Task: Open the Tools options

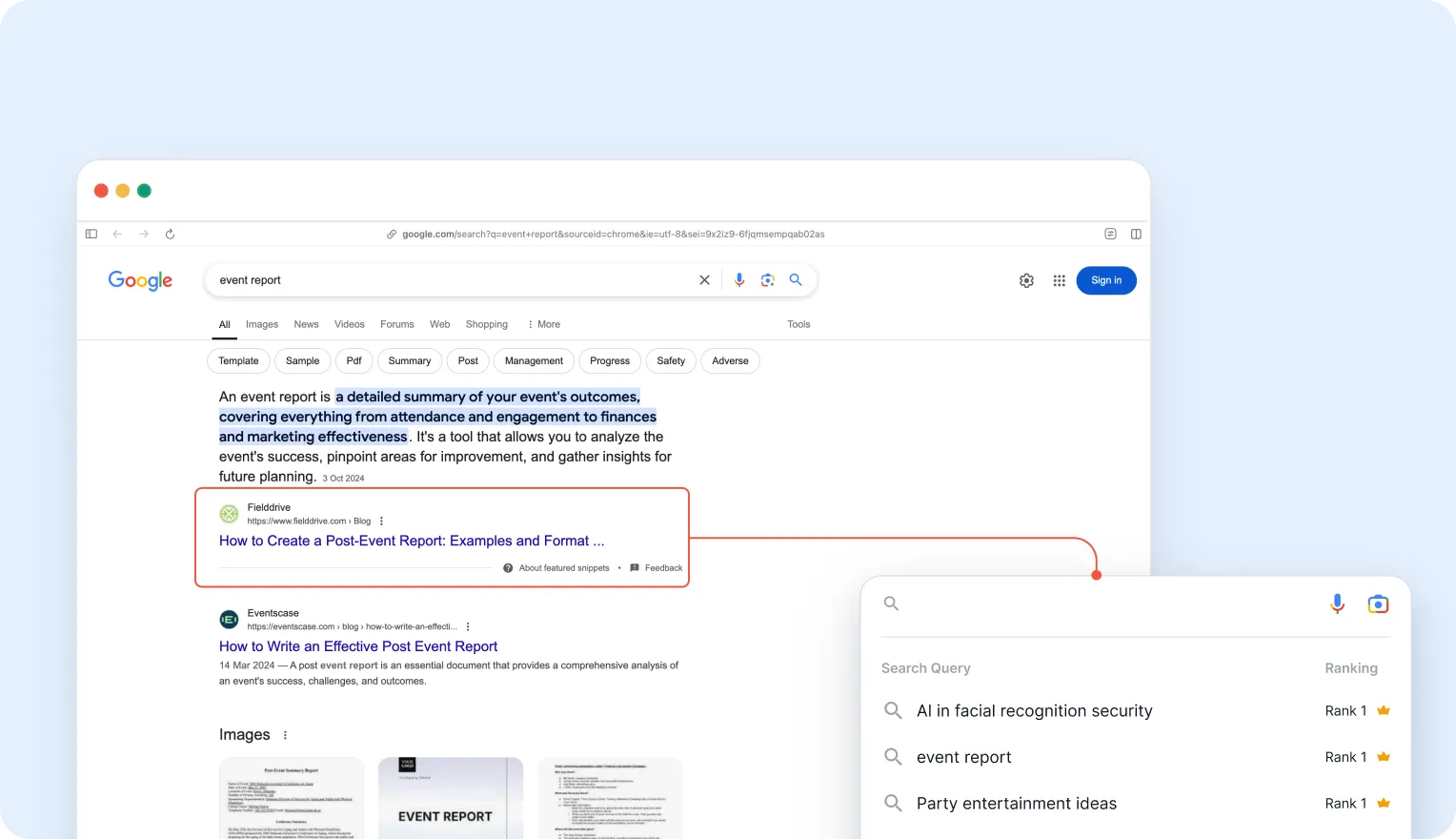Action: click(799, 324)
